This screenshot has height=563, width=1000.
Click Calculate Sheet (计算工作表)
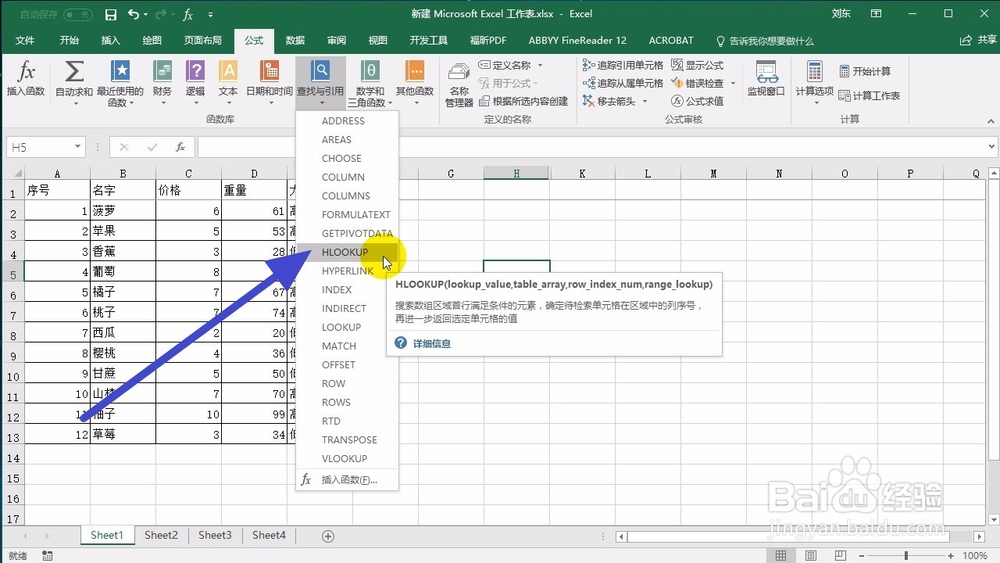tap(869, 96)
